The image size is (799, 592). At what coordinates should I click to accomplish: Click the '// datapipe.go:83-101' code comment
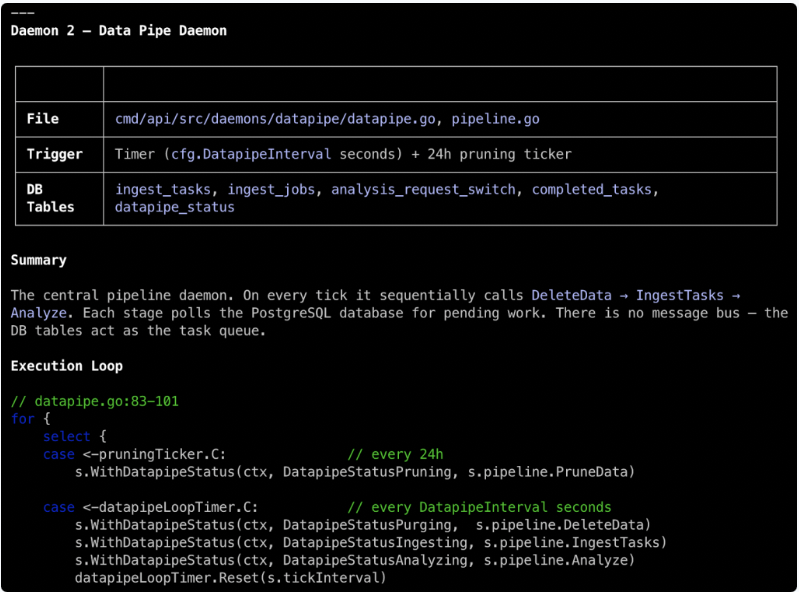(95, 401)
